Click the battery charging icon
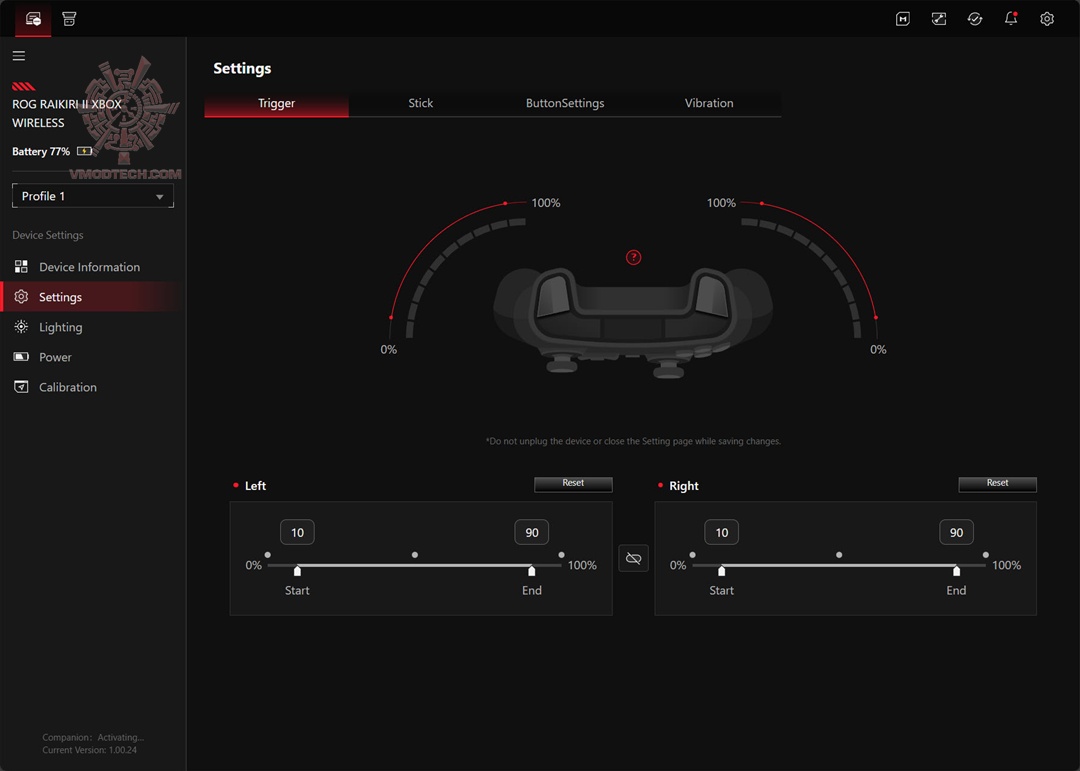The height and width of the screenshot is (771, 1080). [x=84, y=151]
